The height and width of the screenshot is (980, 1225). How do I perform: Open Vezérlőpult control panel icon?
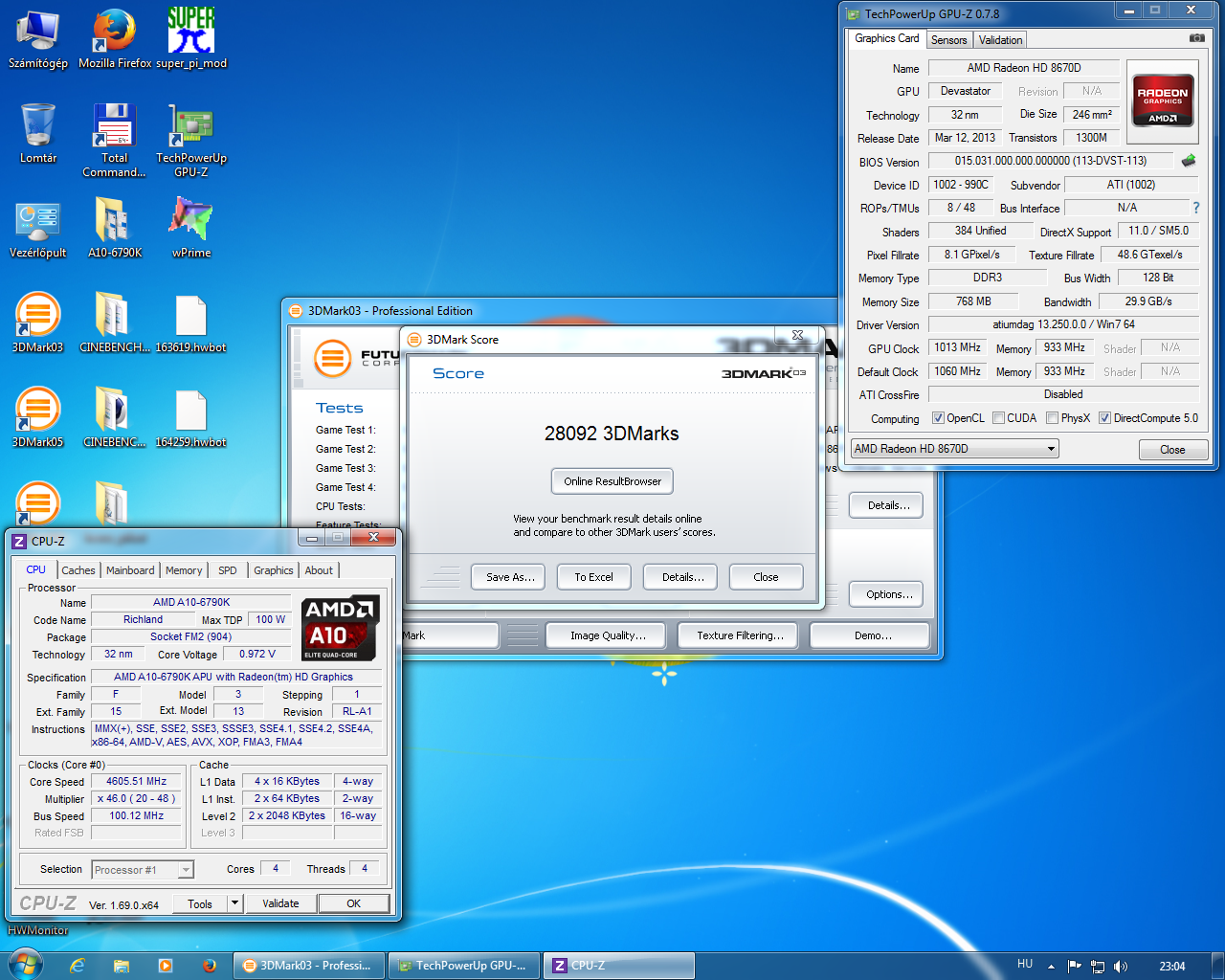pyautogui.click(x=38, y=229)
